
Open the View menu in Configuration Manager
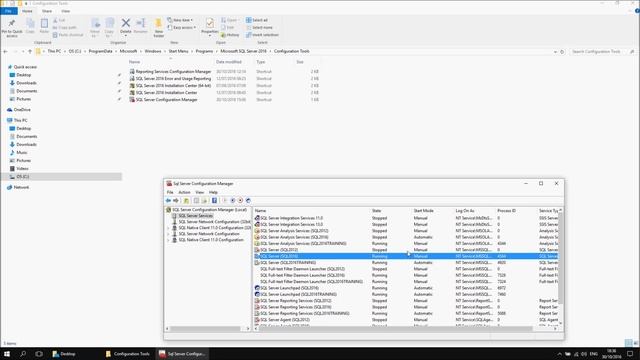tap(200, 192)
